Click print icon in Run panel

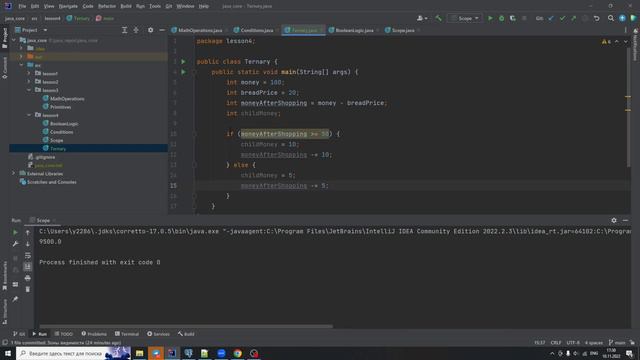coord(28,278)
